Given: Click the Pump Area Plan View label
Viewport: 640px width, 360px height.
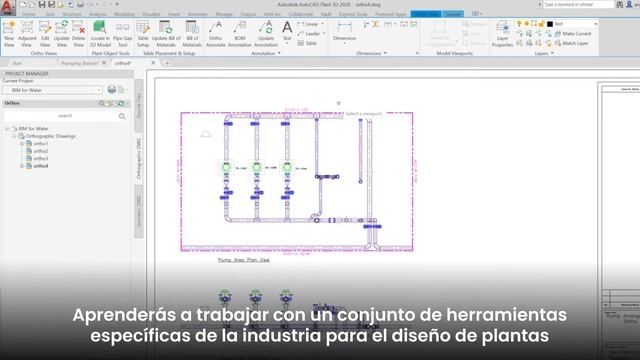Looking at the screenshot, I should (x=244, y=260).
